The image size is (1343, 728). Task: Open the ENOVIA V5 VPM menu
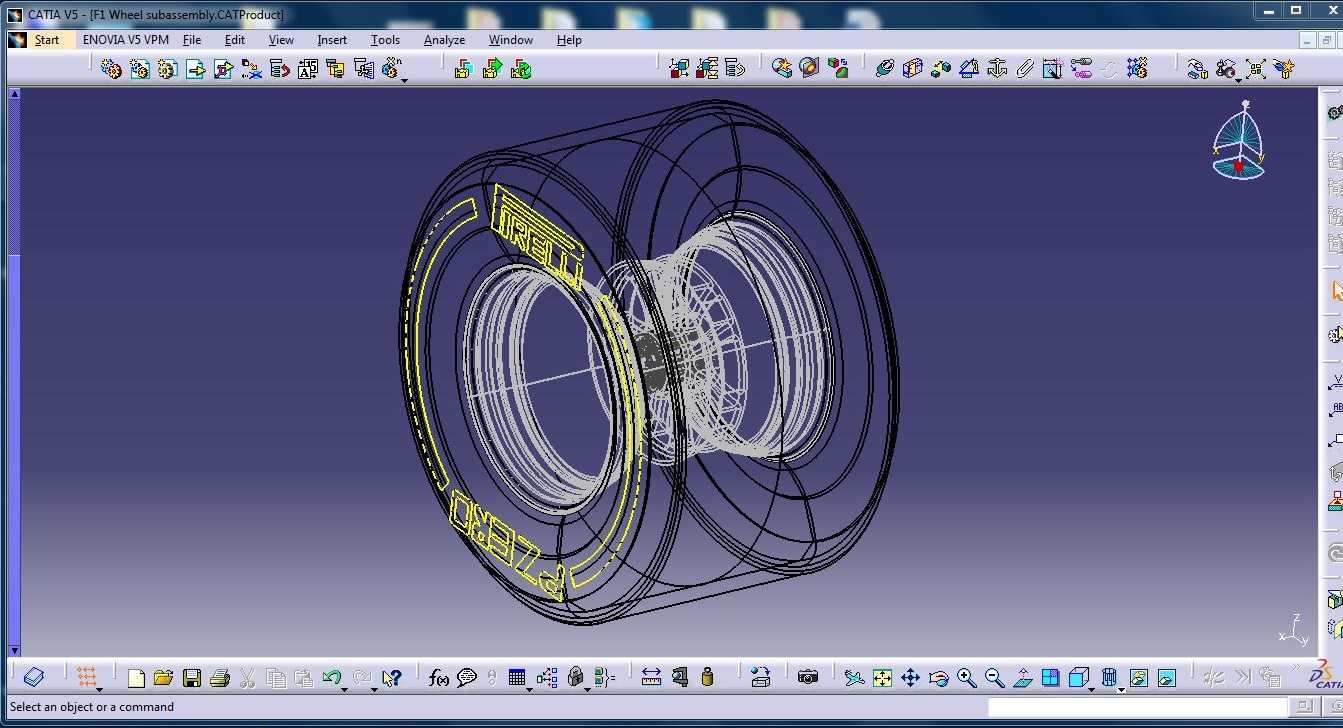click(x=126, y=40)
